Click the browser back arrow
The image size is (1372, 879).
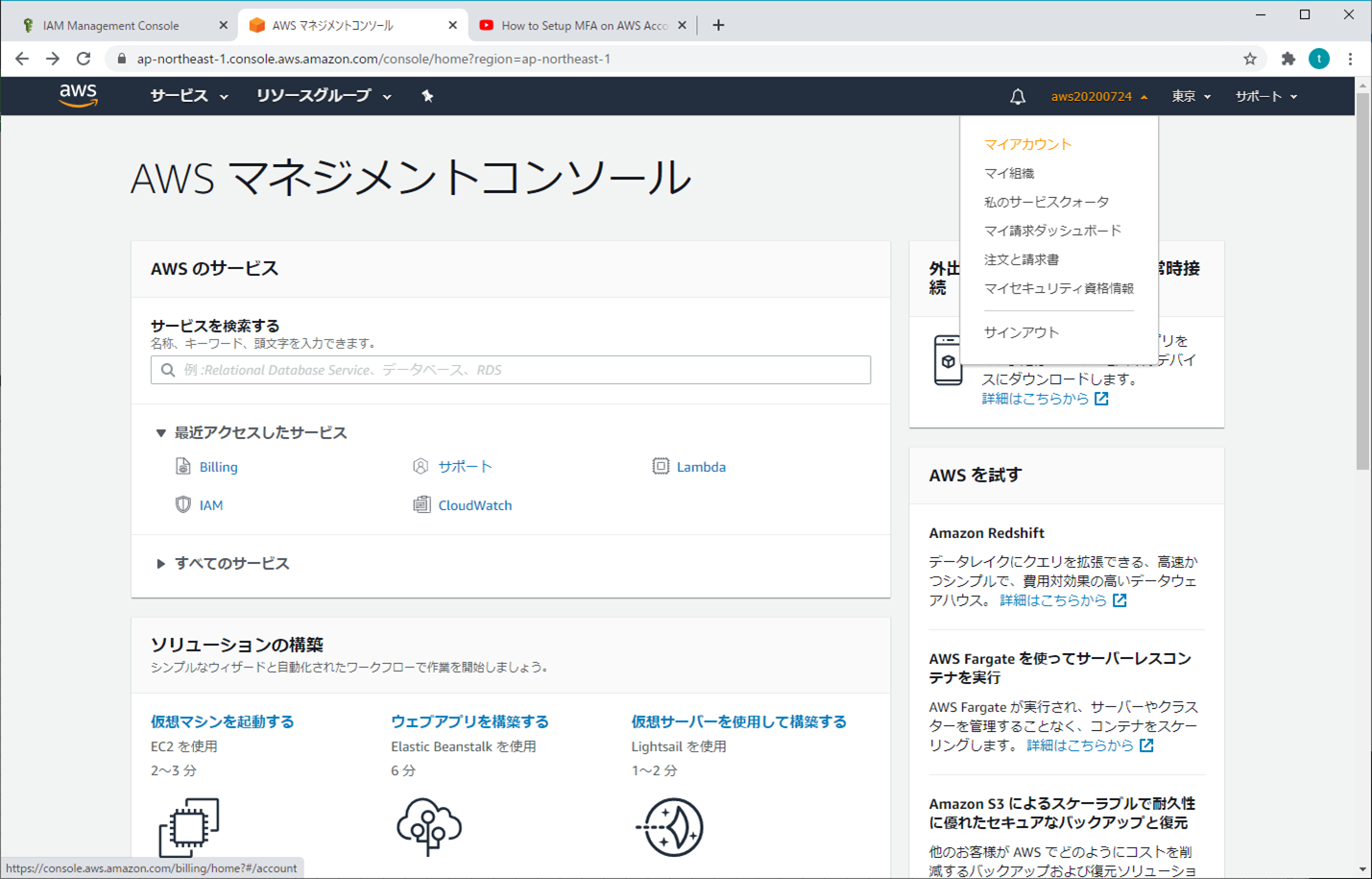[21, 59]
